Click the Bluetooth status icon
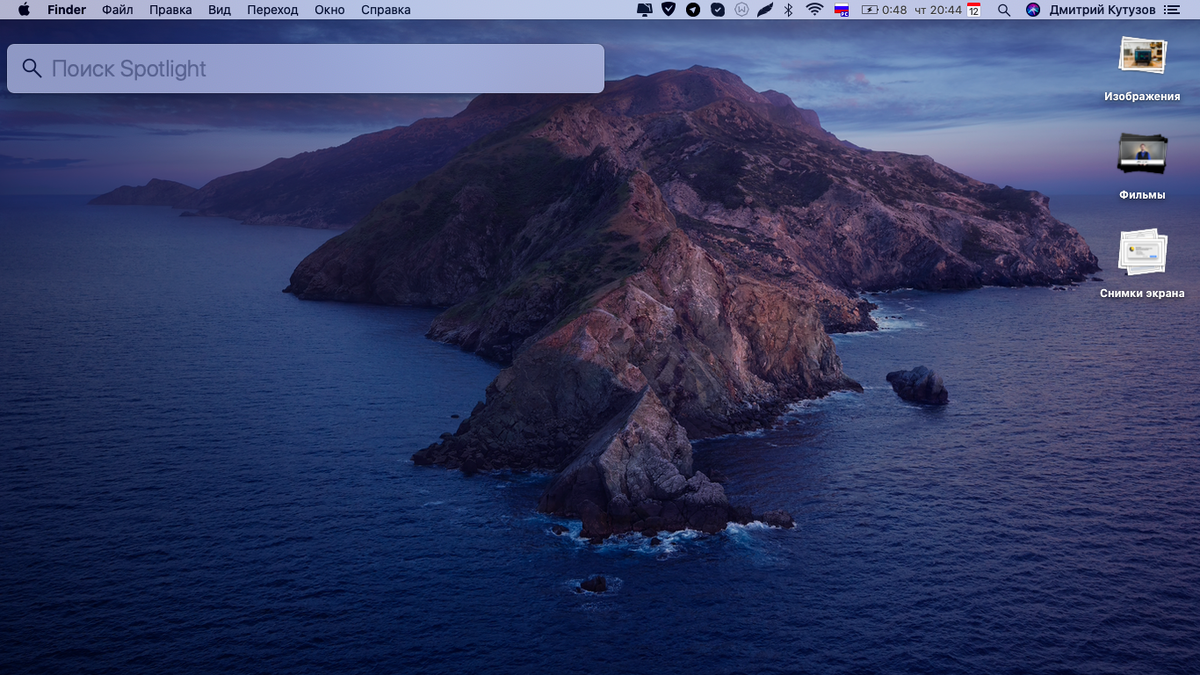1200x675 pixels. point(788,10)
